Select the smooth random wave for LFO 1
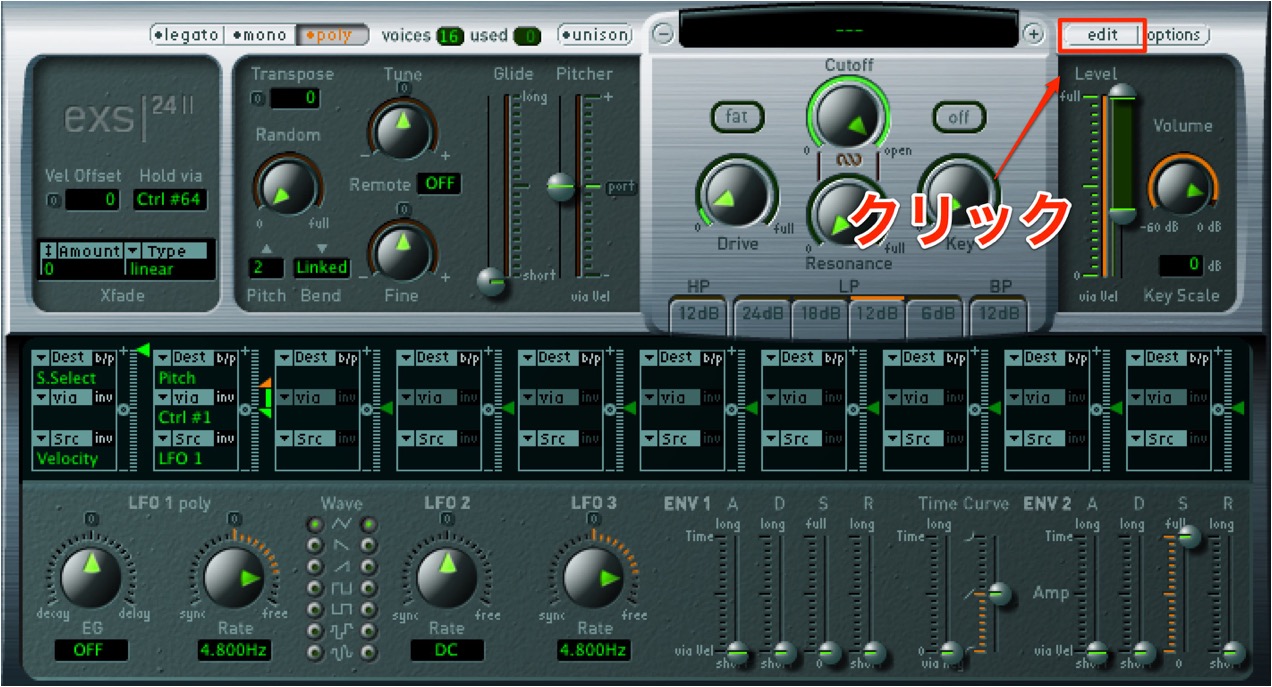The width and height of the screenshot is (1272, 687). coord(317,652)
